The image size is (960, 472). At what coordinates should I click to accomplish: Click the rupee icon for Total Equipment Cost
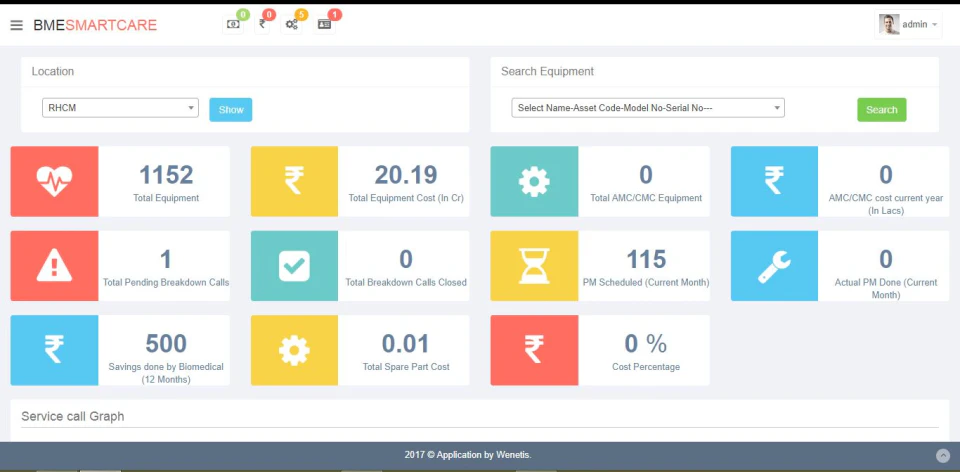294,181
